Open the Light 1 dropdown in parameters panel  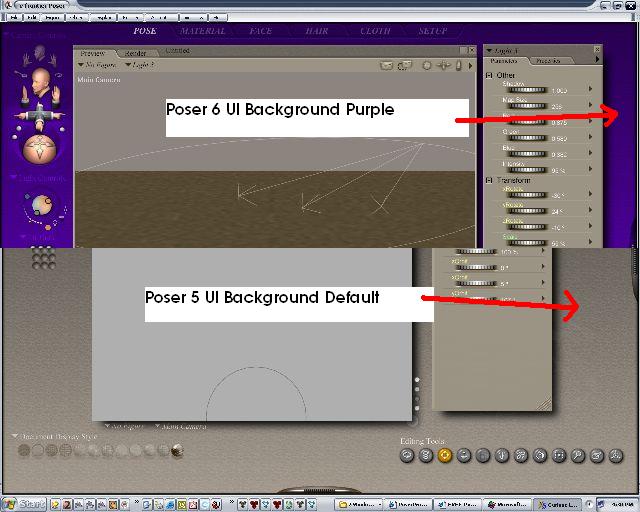(502, 51)
